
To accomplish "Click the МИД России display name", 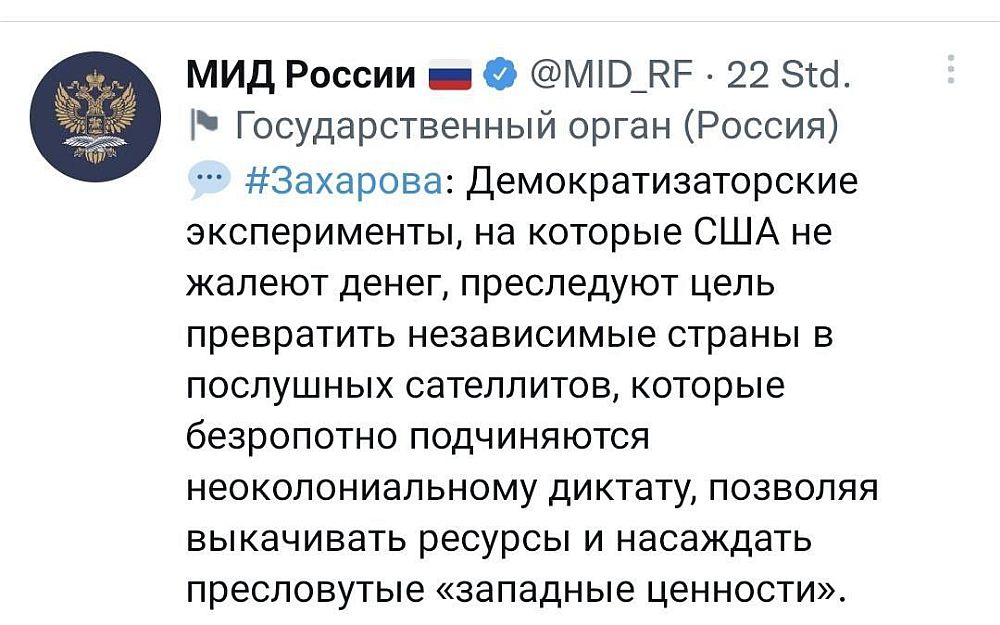I will [302, 75].
